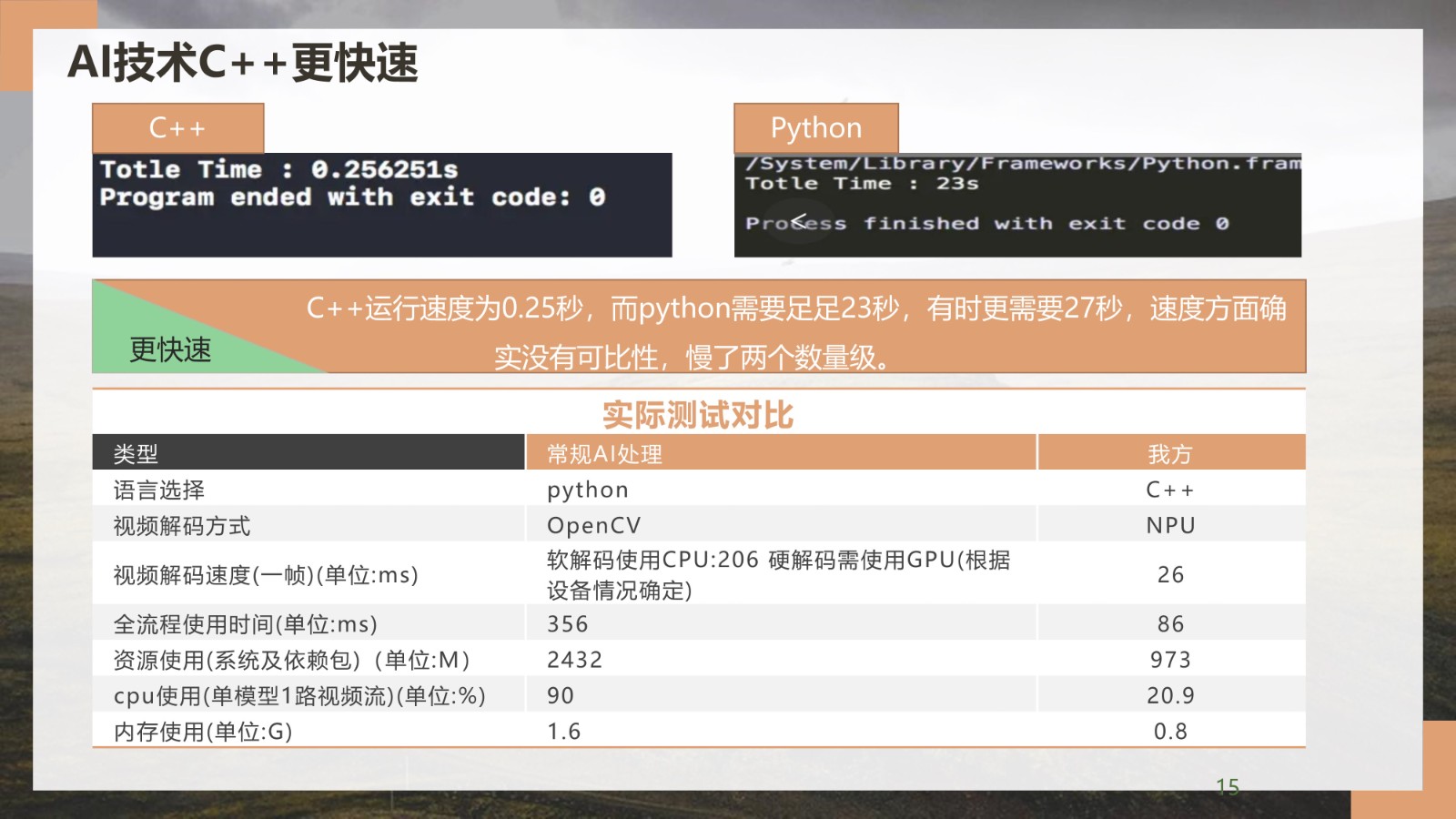
Task: Select the orange banner speed comparison text
Action: coord(795,331)
